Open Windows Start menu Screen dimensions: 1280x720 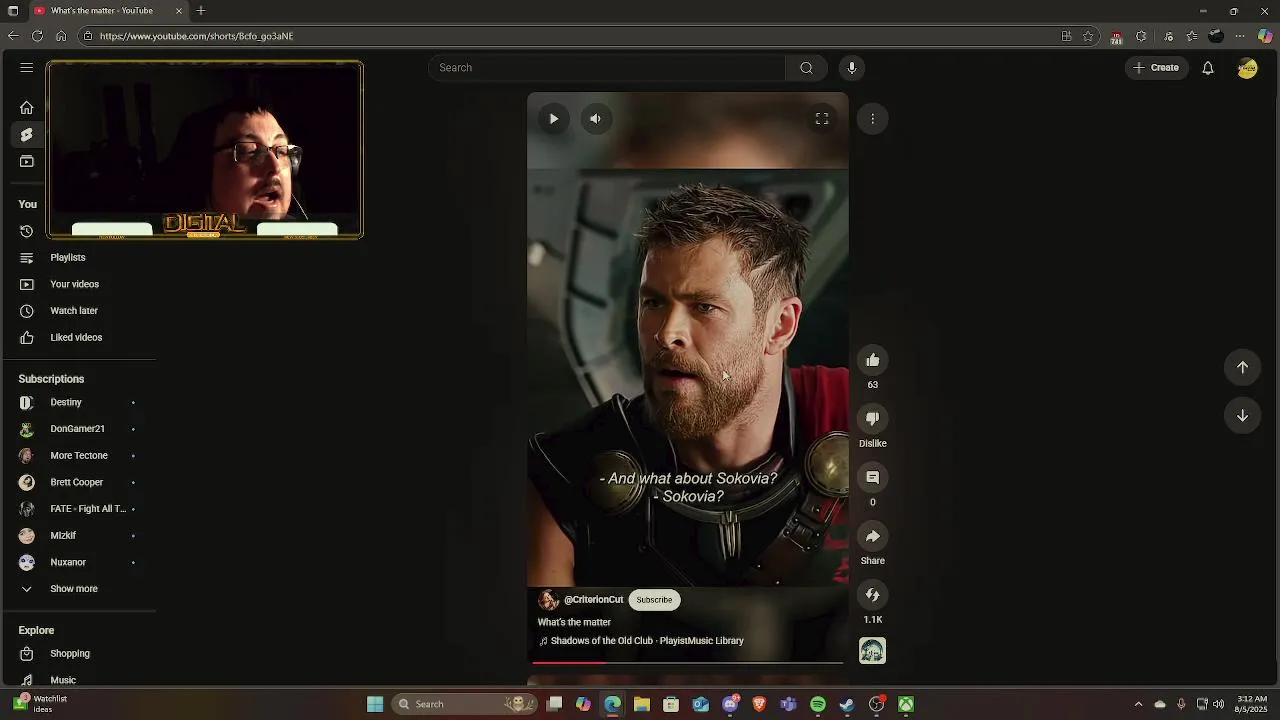click(x=375, y=704)
